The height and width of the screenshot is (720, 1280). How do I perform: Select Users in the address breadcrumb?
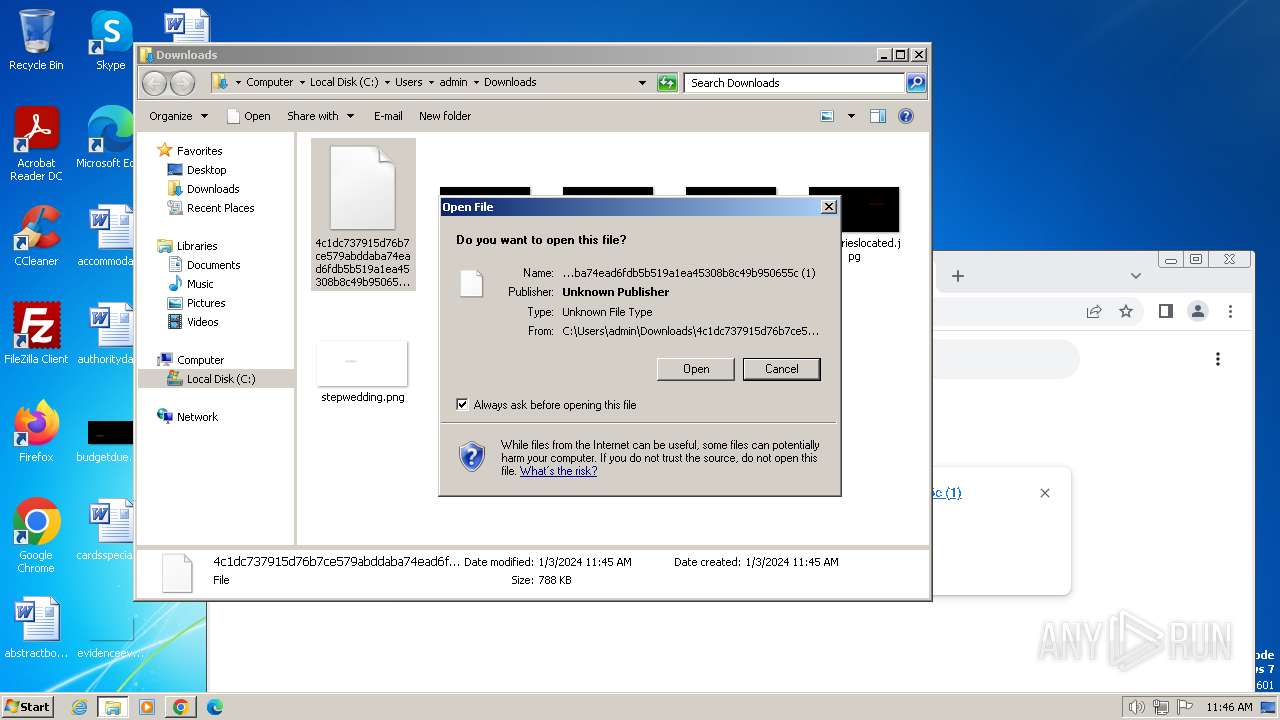(408, 82)
